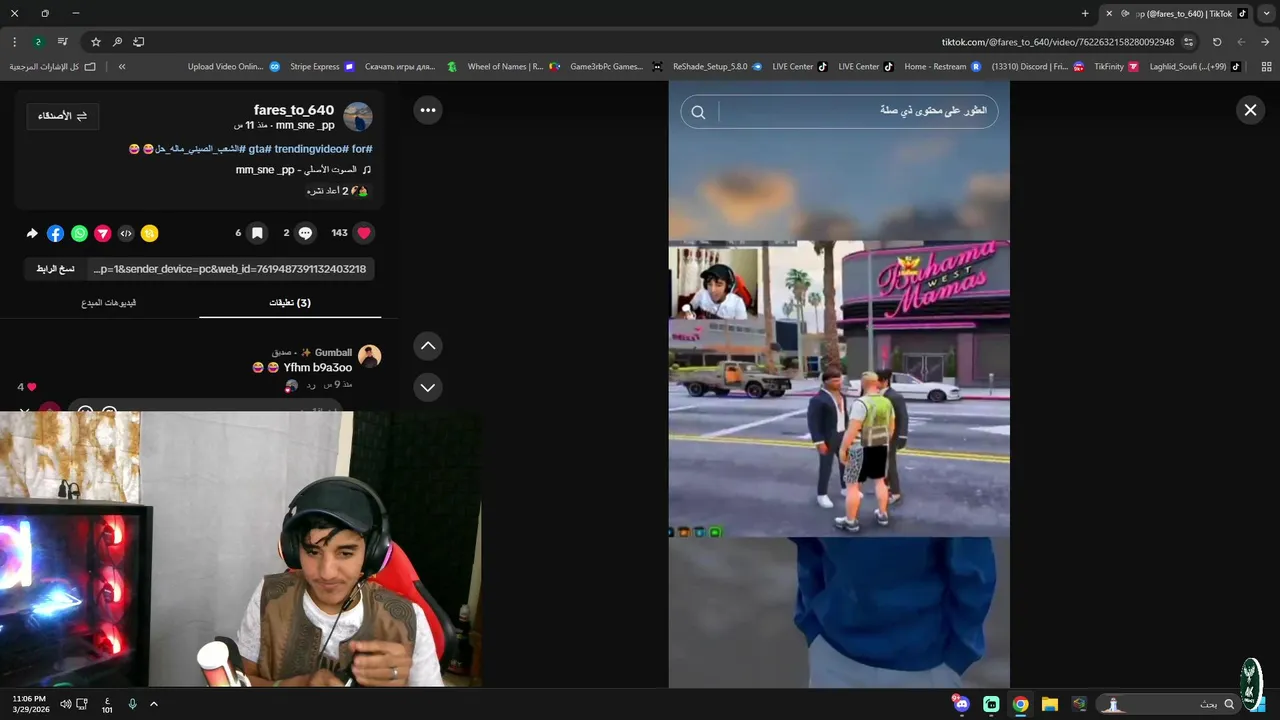Open the original sound mm_sne_pp link
Viewport: 1280px width, 720px height.
point(304,170)
